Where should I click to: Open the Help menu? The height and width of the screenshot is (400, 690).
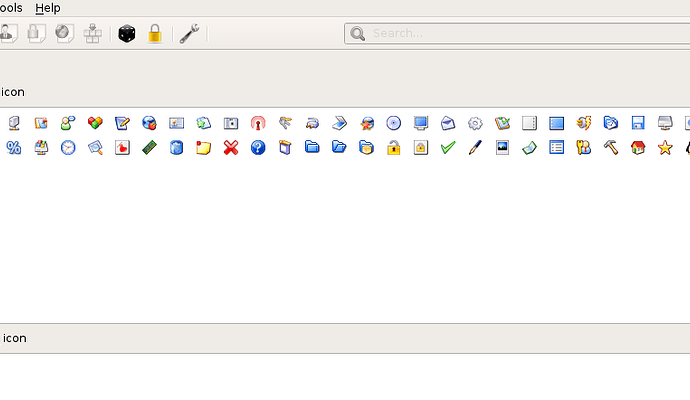click(x=48, y=8)
